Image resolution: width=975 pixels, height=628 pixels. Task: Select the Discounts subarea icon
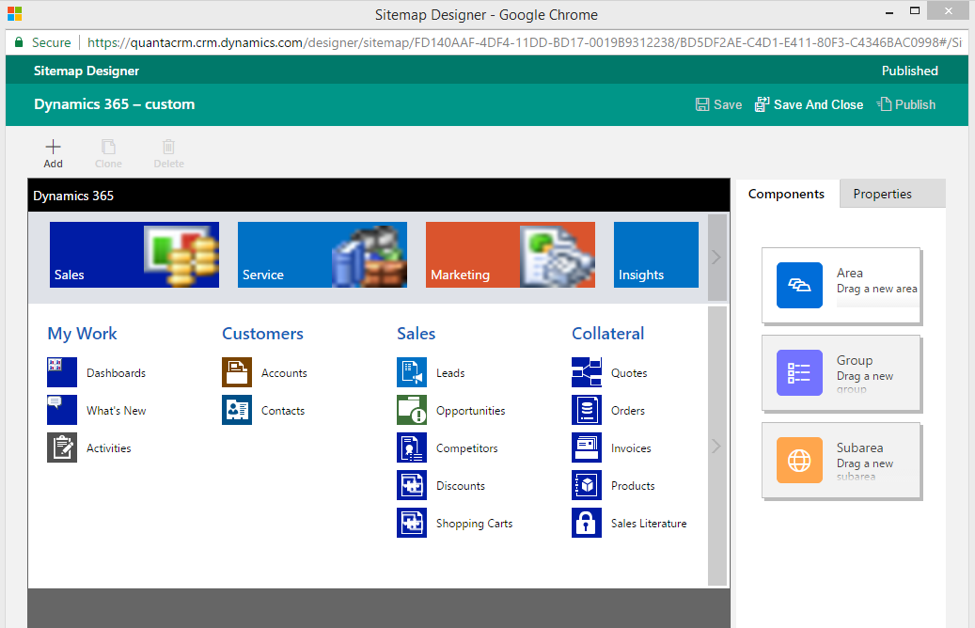(412, 486)
